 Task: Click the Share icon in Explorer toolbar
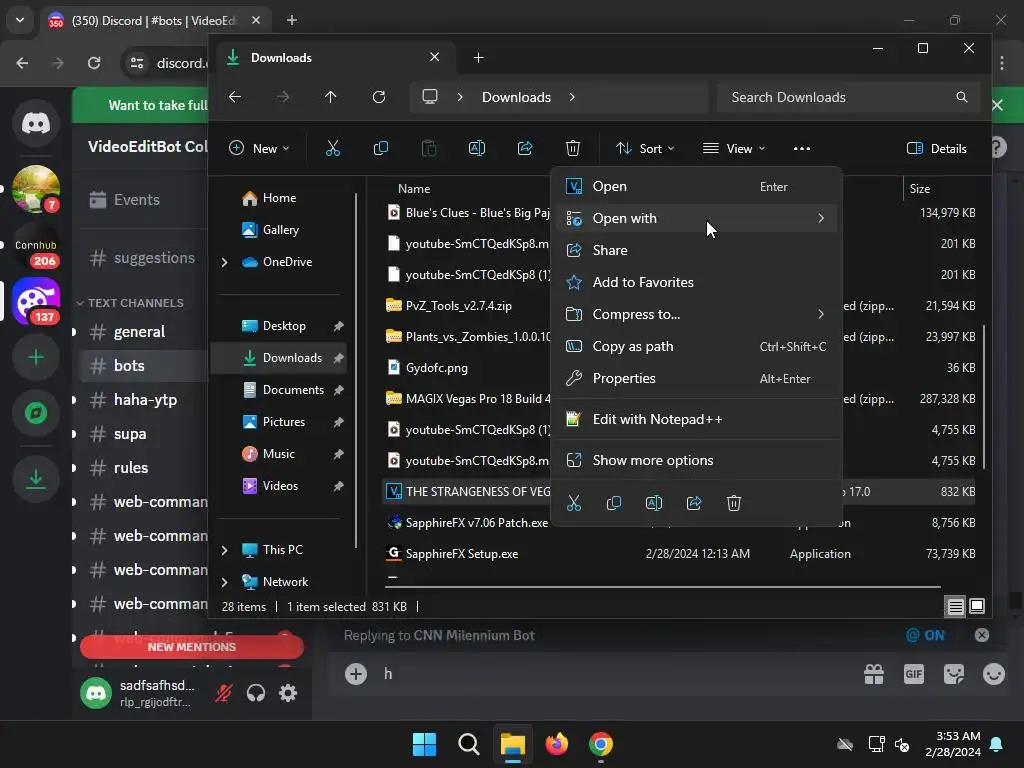pos(525,149)
